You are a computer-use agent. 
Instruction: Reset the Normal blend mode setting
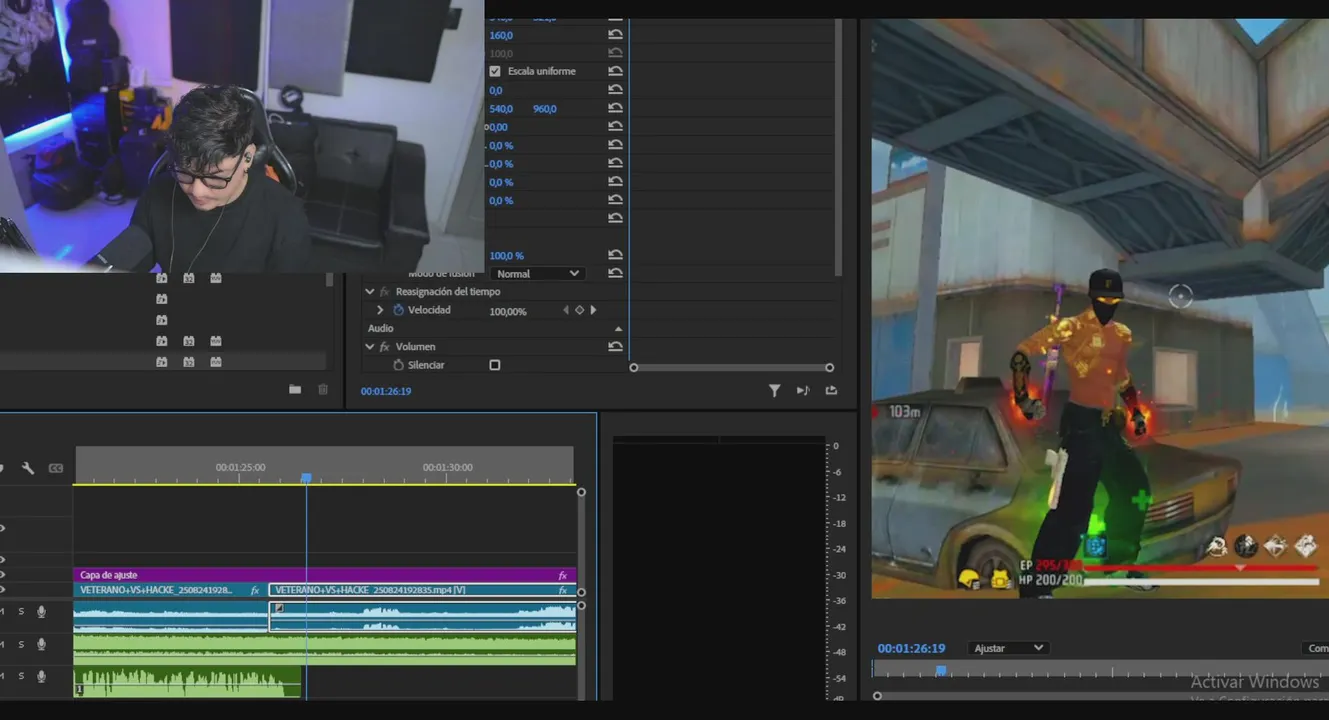click(615, 273)
